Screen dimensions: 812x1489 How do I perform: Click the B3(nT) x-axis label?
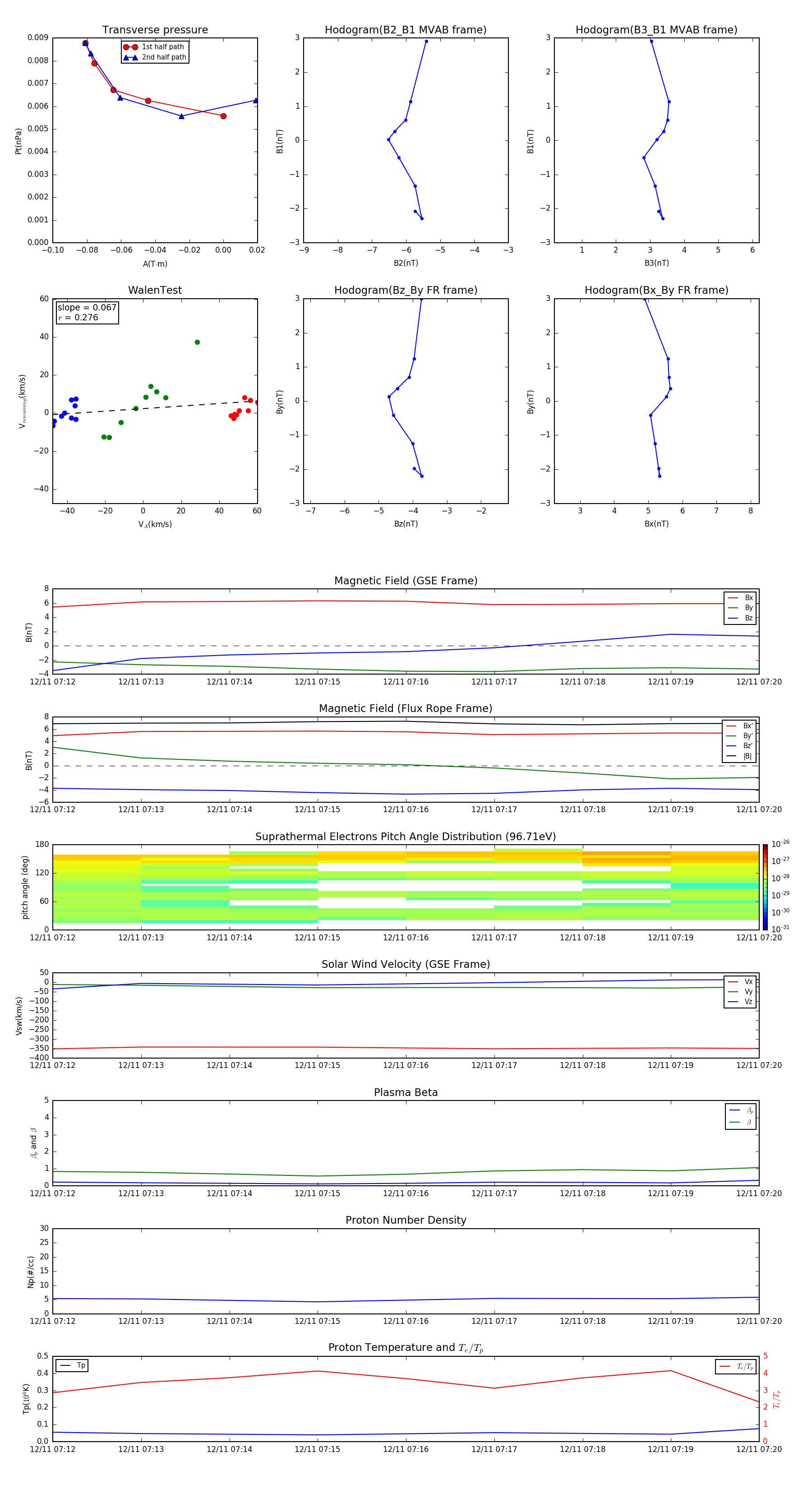(656, 264)
